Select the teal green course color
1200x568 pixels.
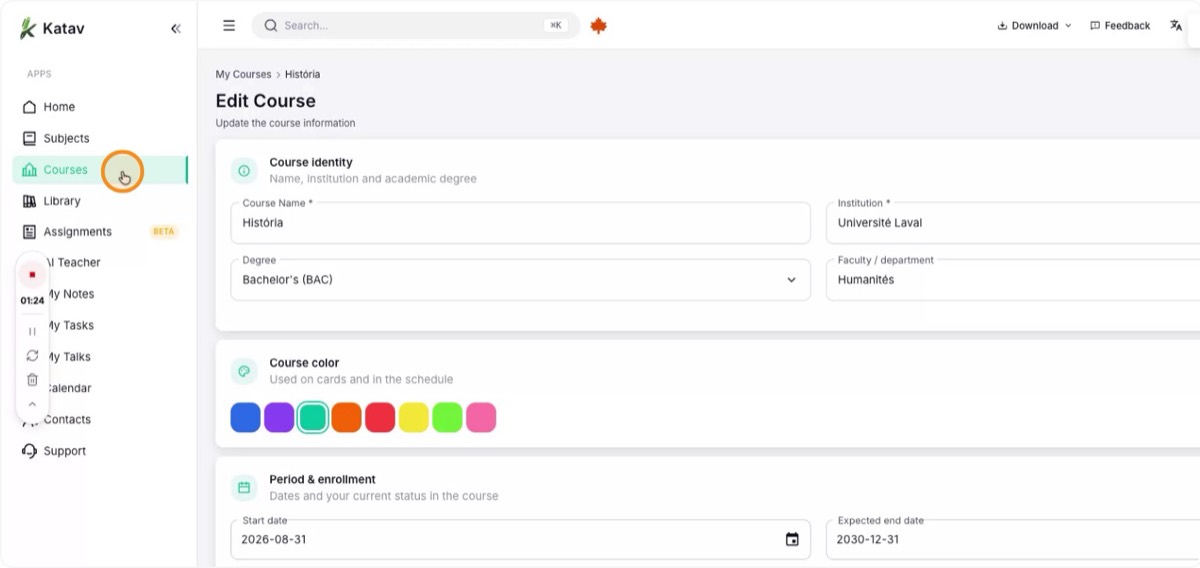(313, 417)
